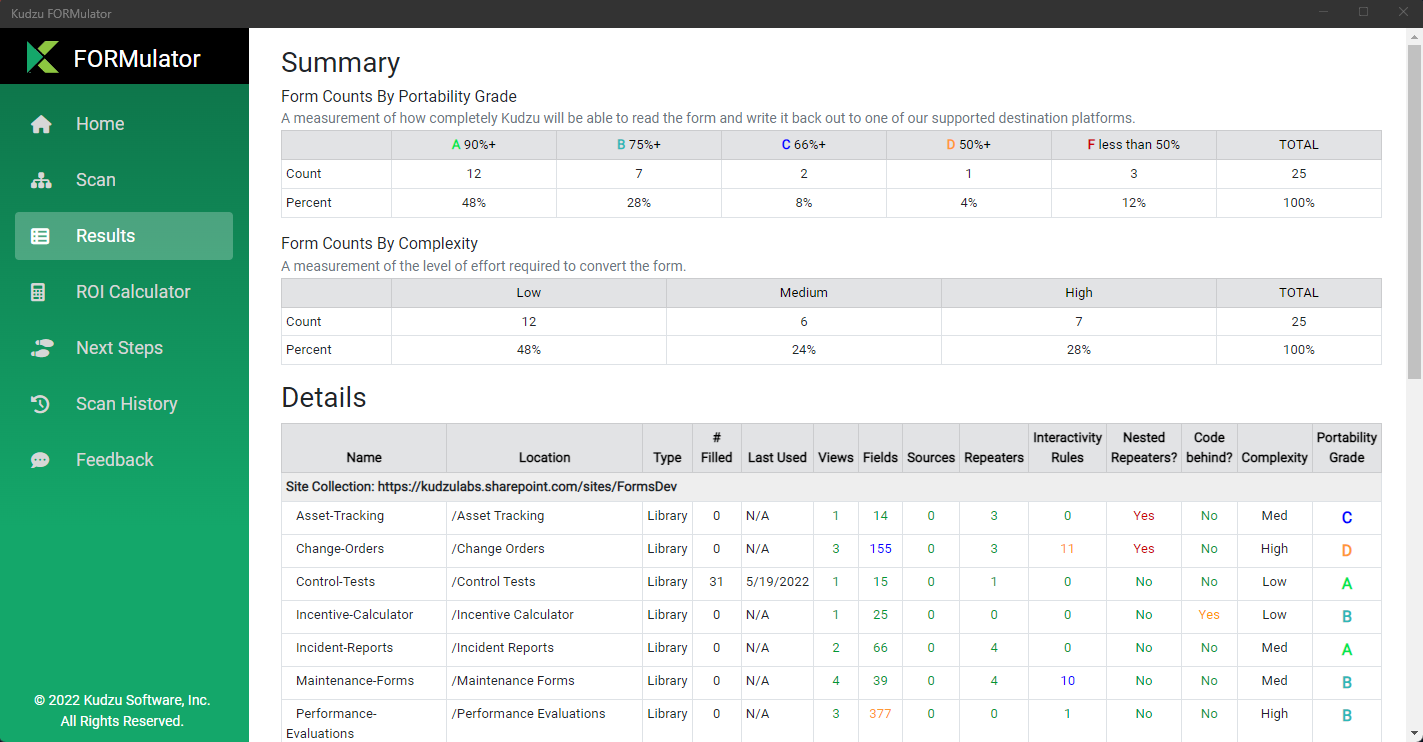
Task: Select the Change-Orders form row name
Action: tap(340, 549)
